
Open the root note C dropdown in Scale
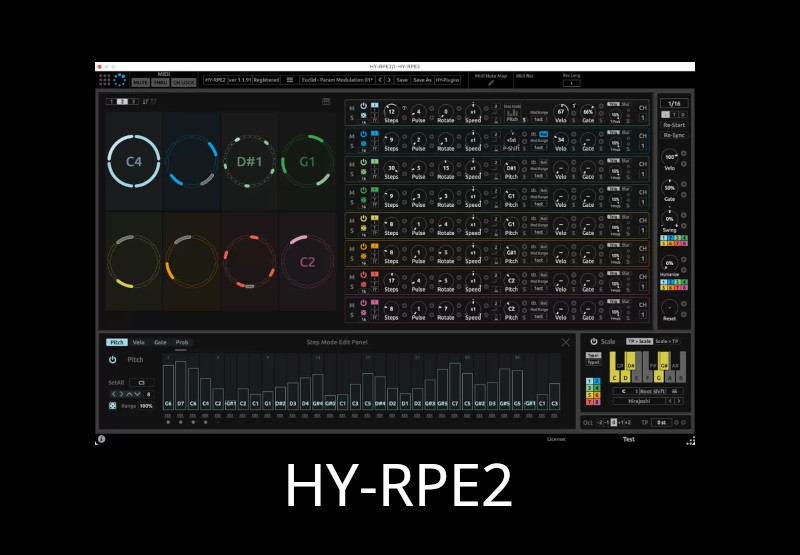(626, 391)
